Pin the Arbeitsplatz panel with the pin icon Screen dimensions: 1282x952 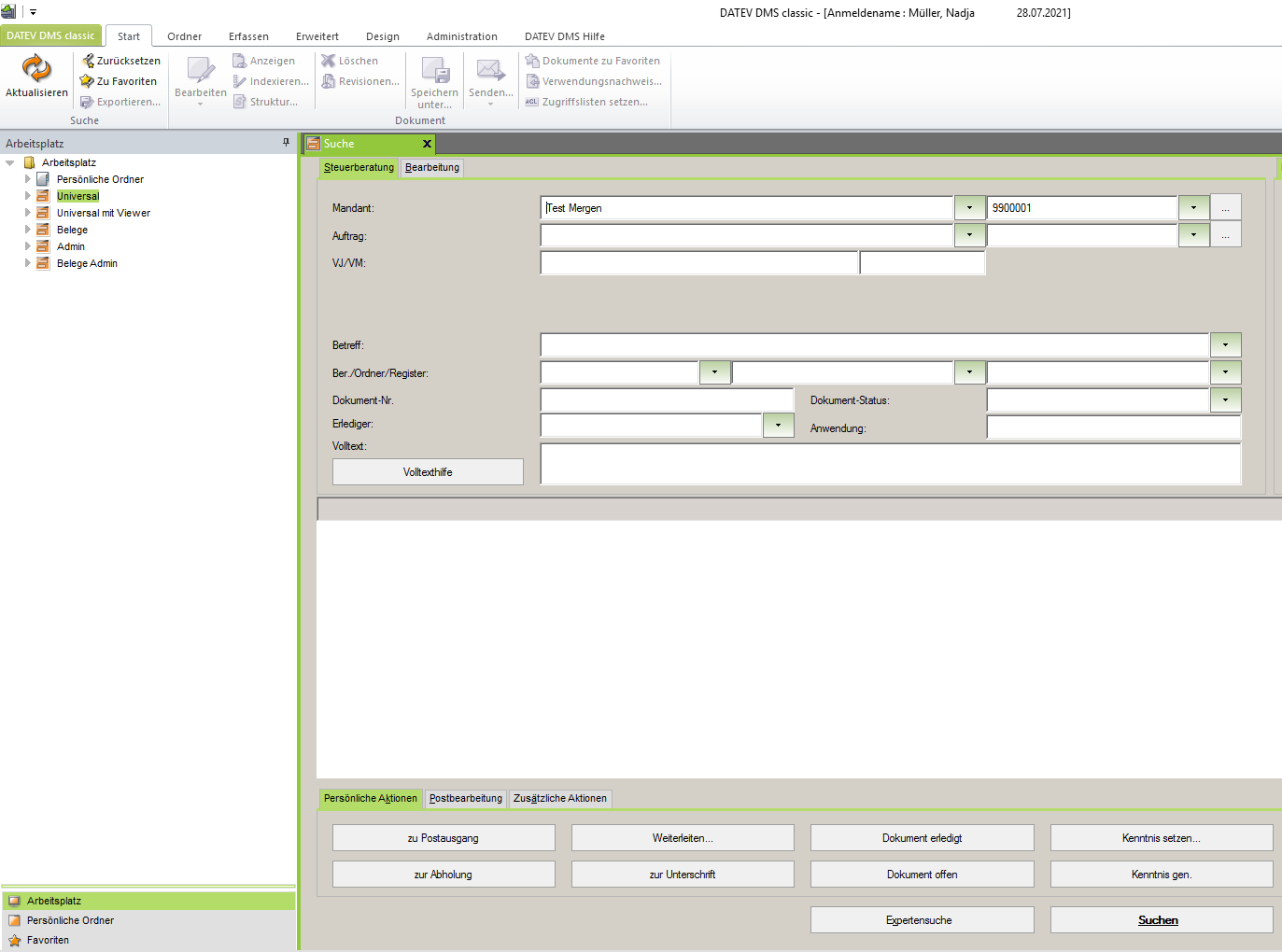pyautogui.click(x=286, y=143)
